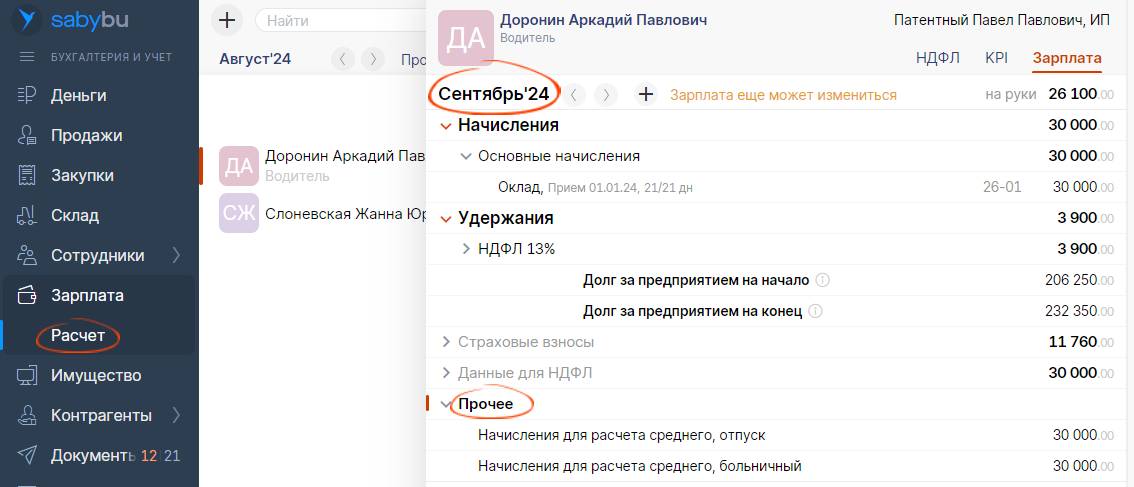Open Закупки section icon

click(27, 176)
